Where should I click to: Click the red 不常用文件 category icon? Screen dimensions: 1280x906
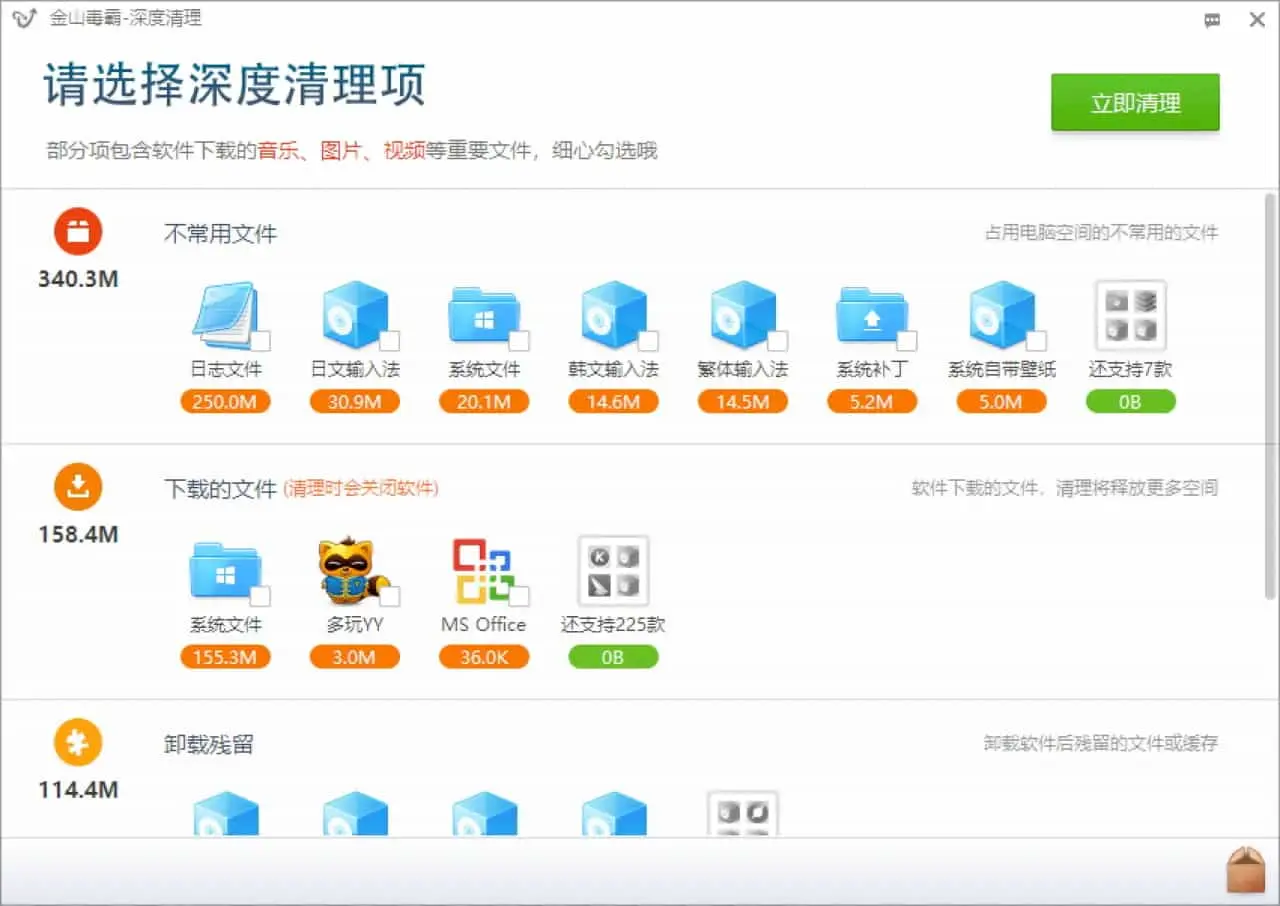click(78, 232)
